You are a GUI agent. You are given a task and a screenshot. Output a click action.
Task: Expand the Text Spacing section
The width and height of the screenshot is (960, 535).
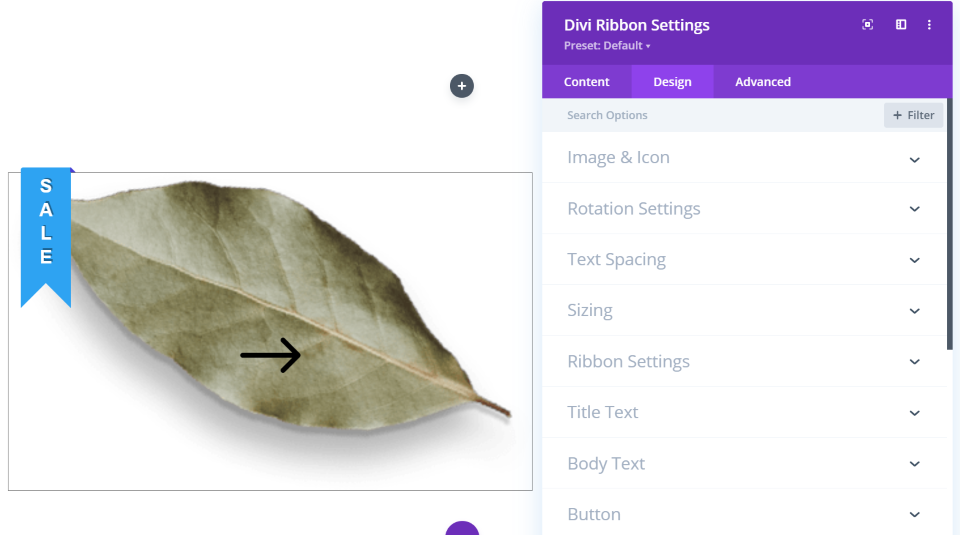pyautogui.click(x=744, y=260)
